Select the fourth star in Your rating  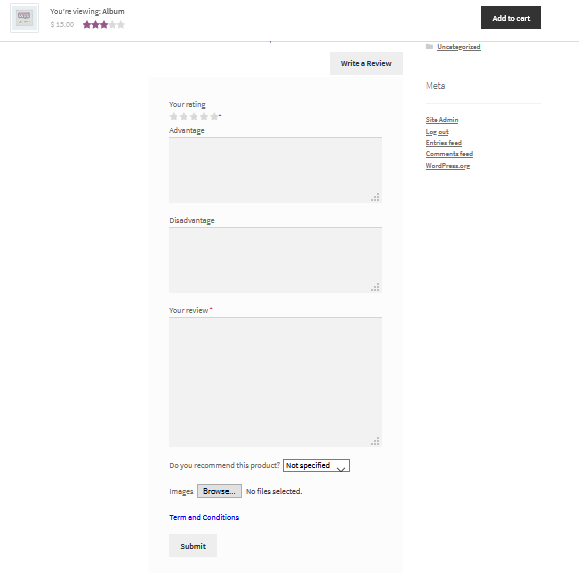coord(204,117)
